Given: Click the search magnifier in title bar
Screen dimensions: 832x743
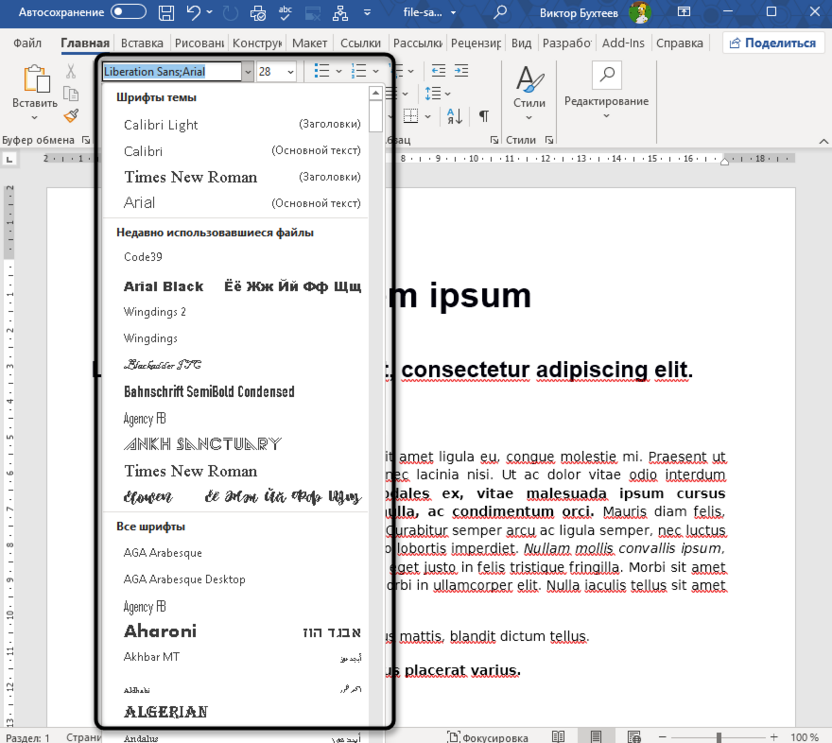Looking at the screenshot, I should (x=500, y=12).
